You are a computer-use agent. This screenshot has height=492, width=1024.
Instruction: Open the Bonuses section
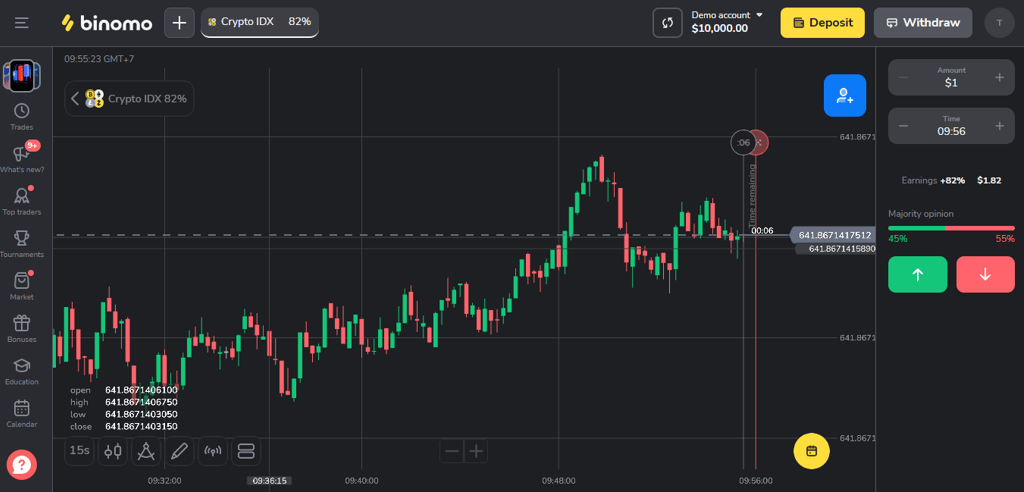(22, 329)
